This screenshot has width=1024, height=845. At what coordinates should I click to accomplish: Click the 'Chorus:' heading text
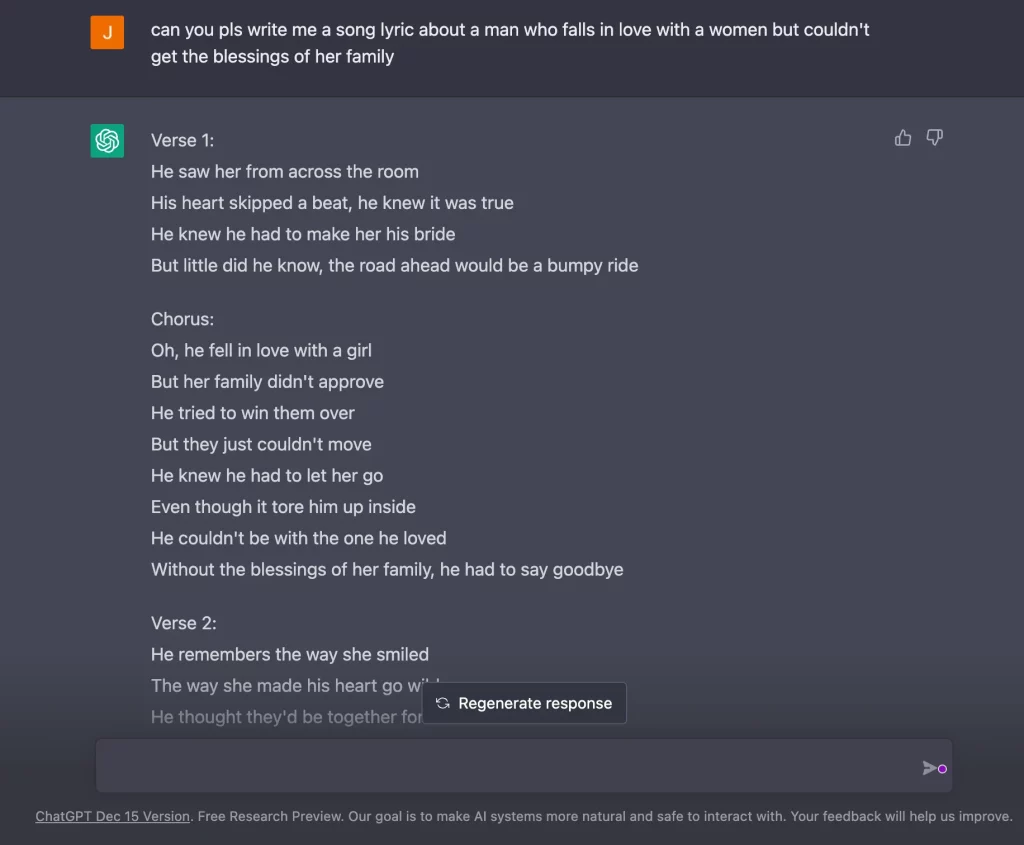[182, 319]
